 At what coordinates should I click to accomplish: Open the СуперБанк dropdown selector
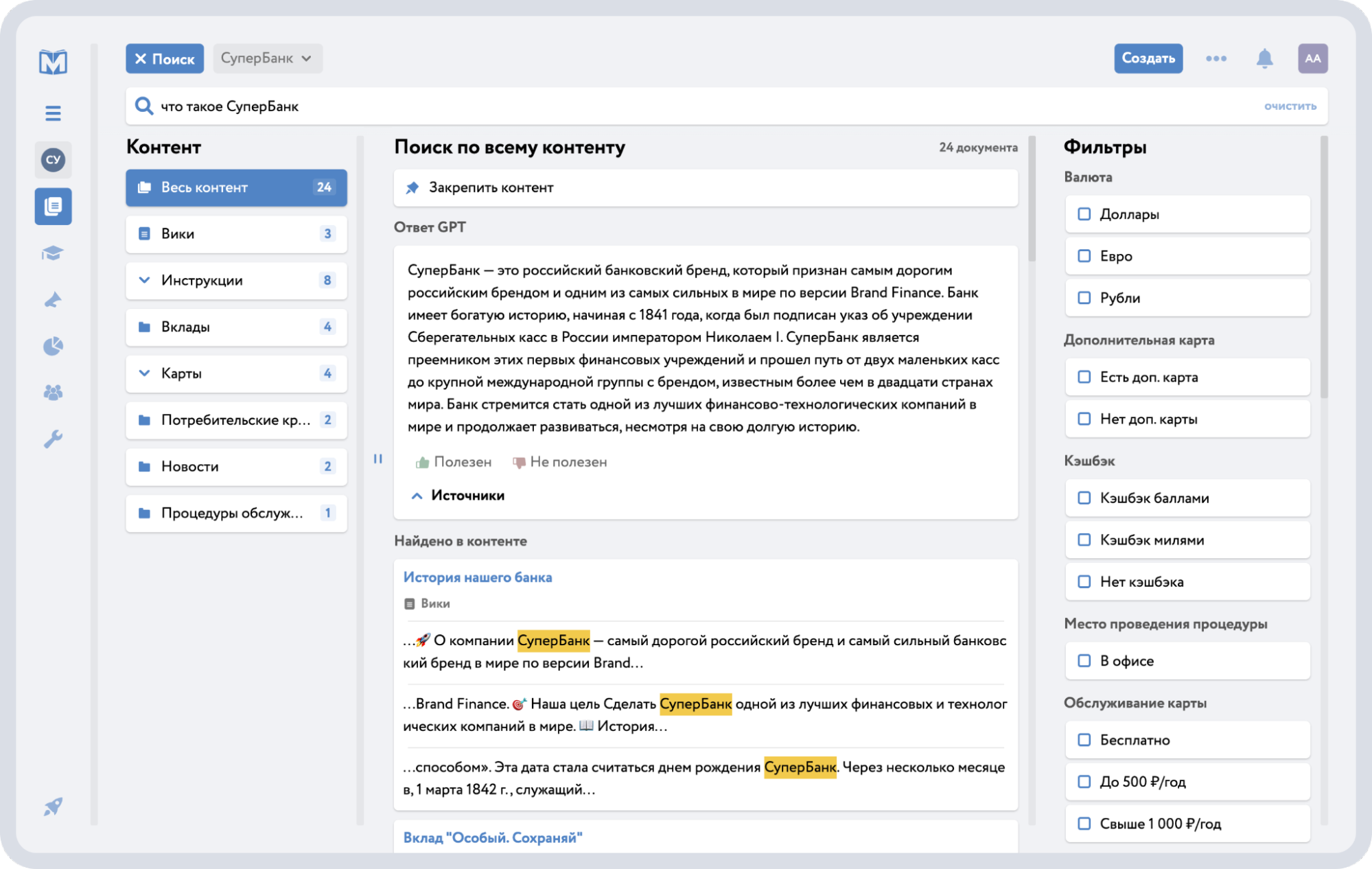click(267, 58)
